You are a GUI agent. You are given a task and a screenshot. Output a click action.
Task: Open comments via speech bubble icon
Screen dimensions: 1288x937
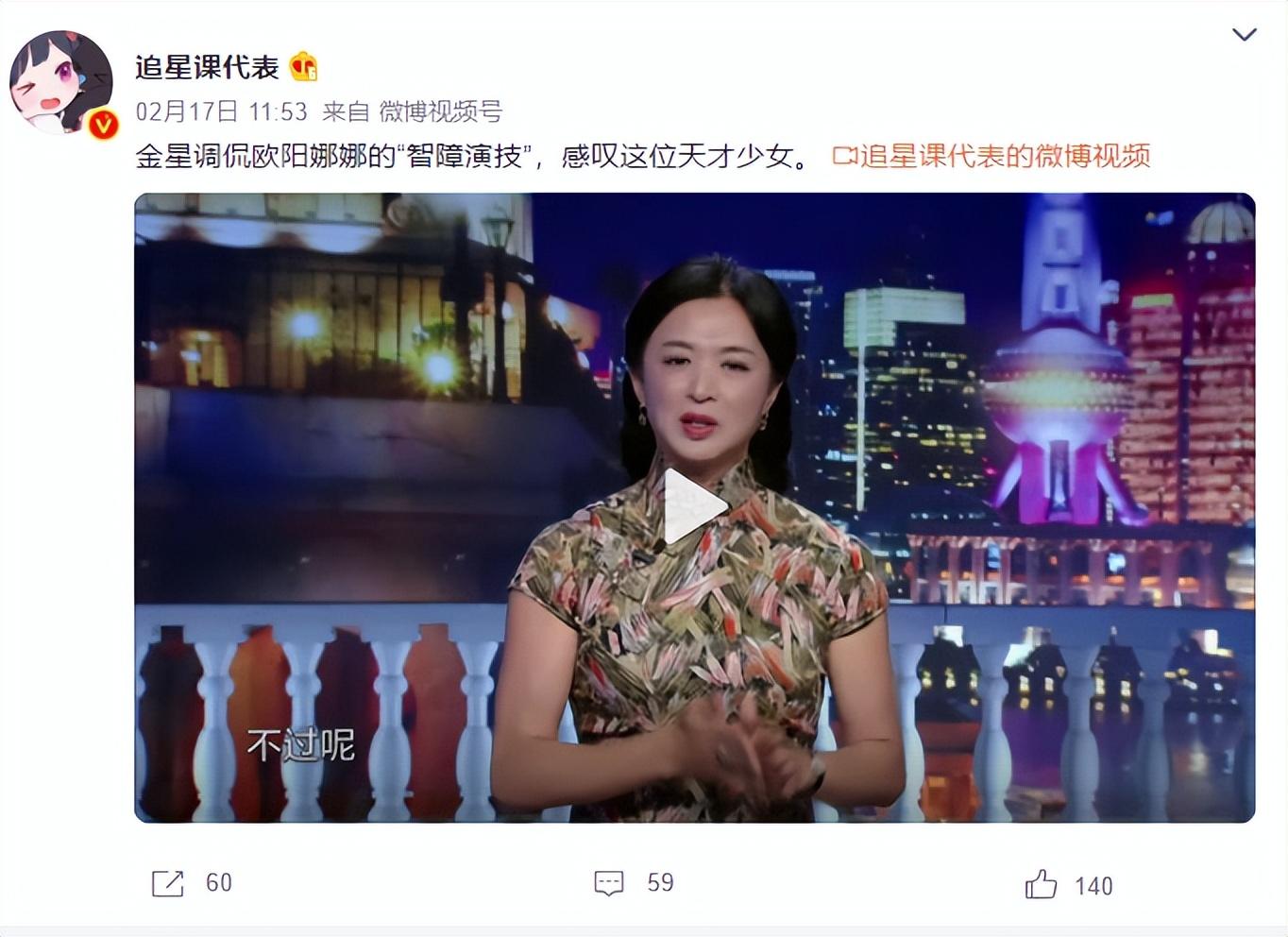coord(609,883)
